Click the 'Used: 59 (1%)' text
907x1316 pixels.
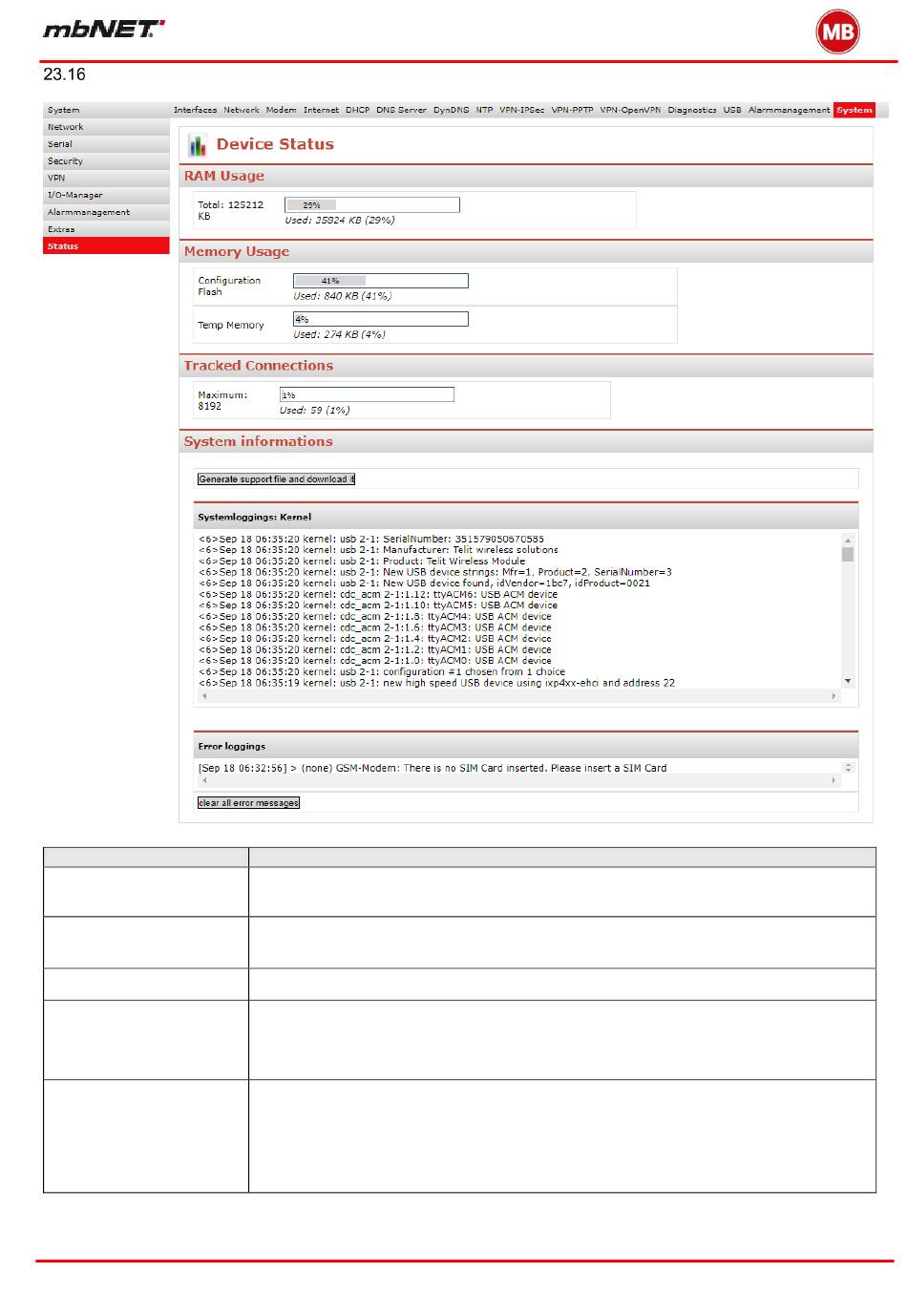[315, 411]
